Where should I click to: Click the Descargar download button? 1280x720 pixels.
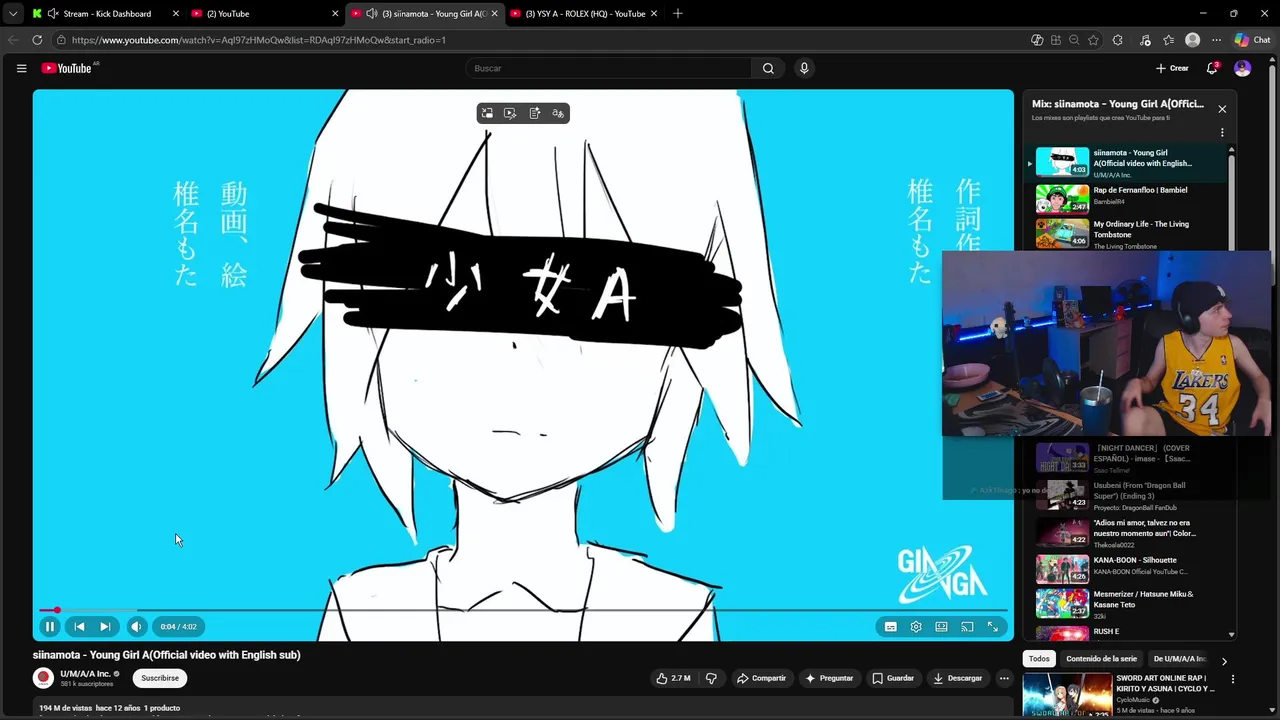958,678
